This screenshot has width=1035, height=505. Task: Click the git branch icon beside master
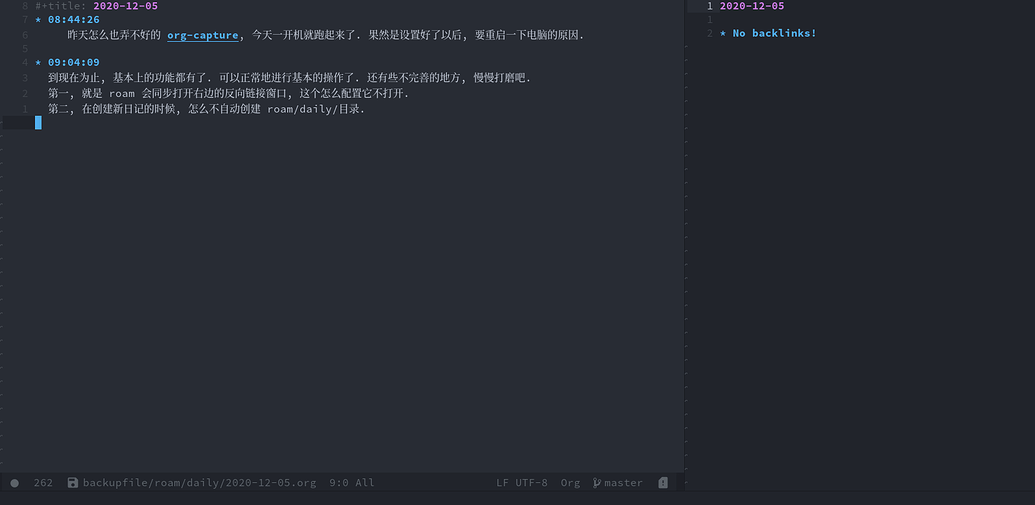tap(596, 483)
